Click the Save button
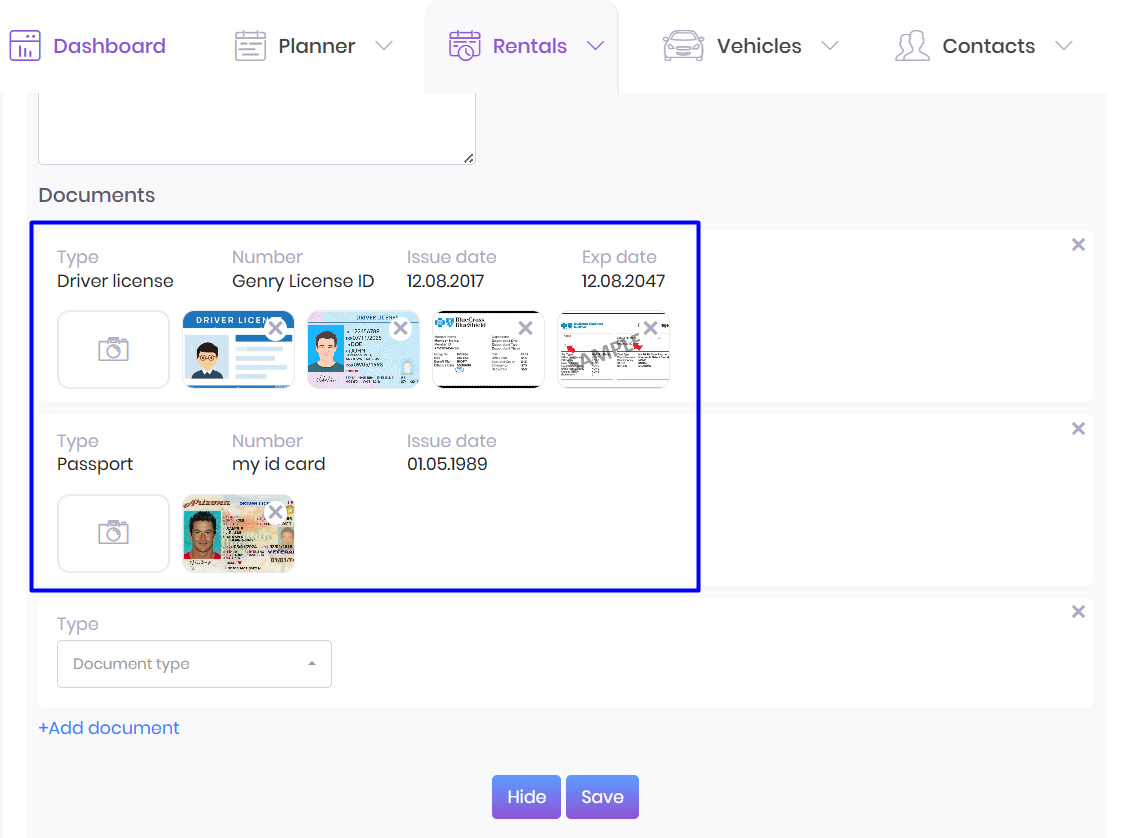Image resolution: width=1122 pixels, height=838 pixels. pos(602,797)
